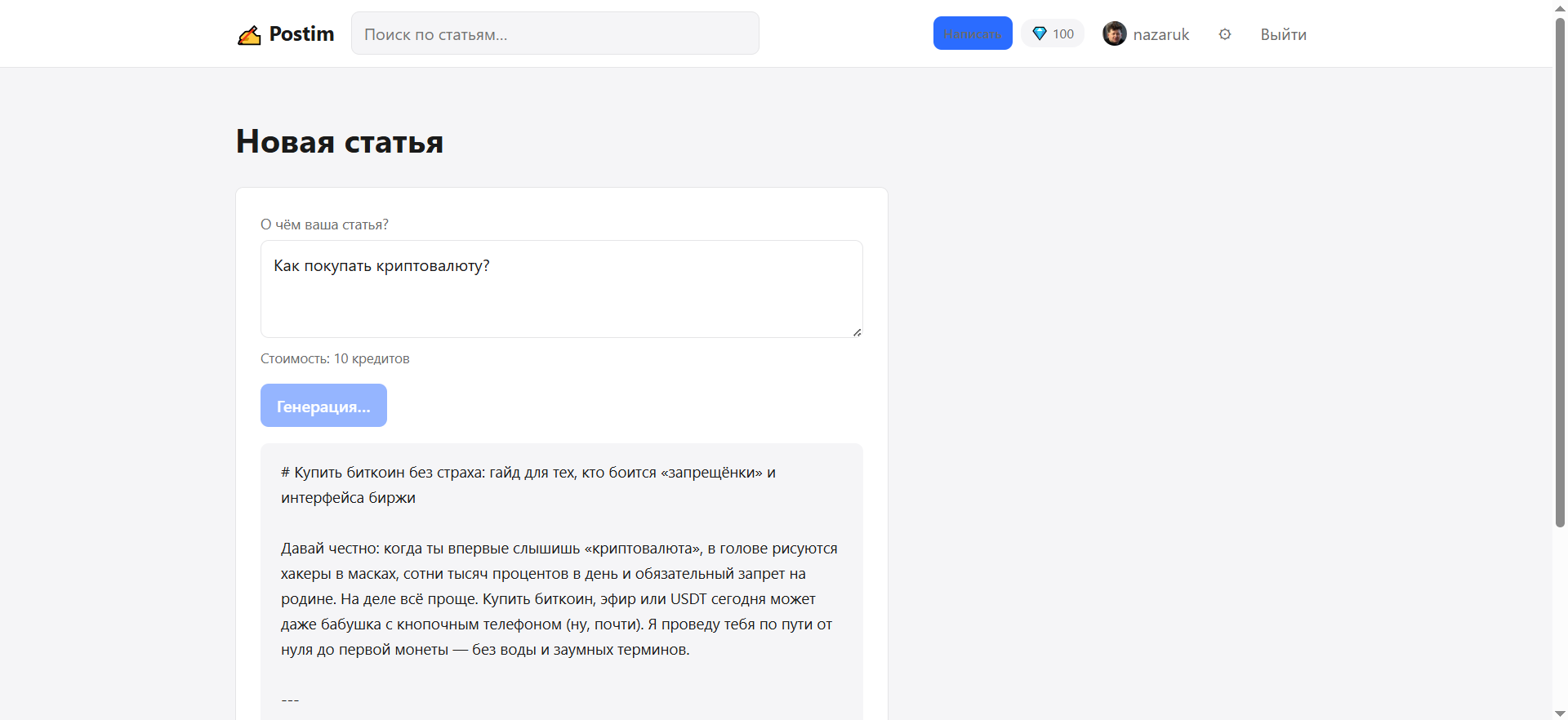
Task: Click the scrollbar up arrow
Action: click(1560, 7)
